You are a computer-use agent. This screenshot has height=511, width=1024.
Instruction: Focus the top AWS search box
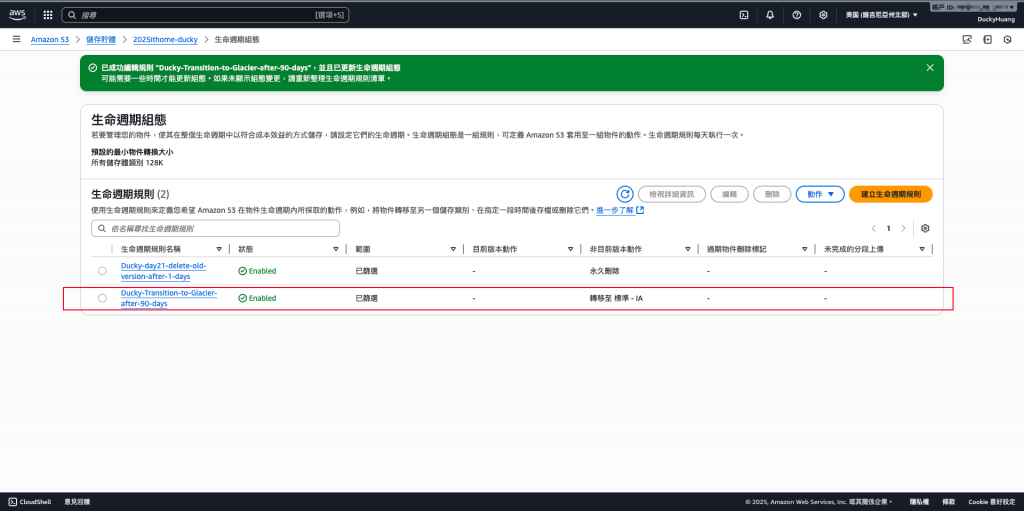(x=205, y=14)
